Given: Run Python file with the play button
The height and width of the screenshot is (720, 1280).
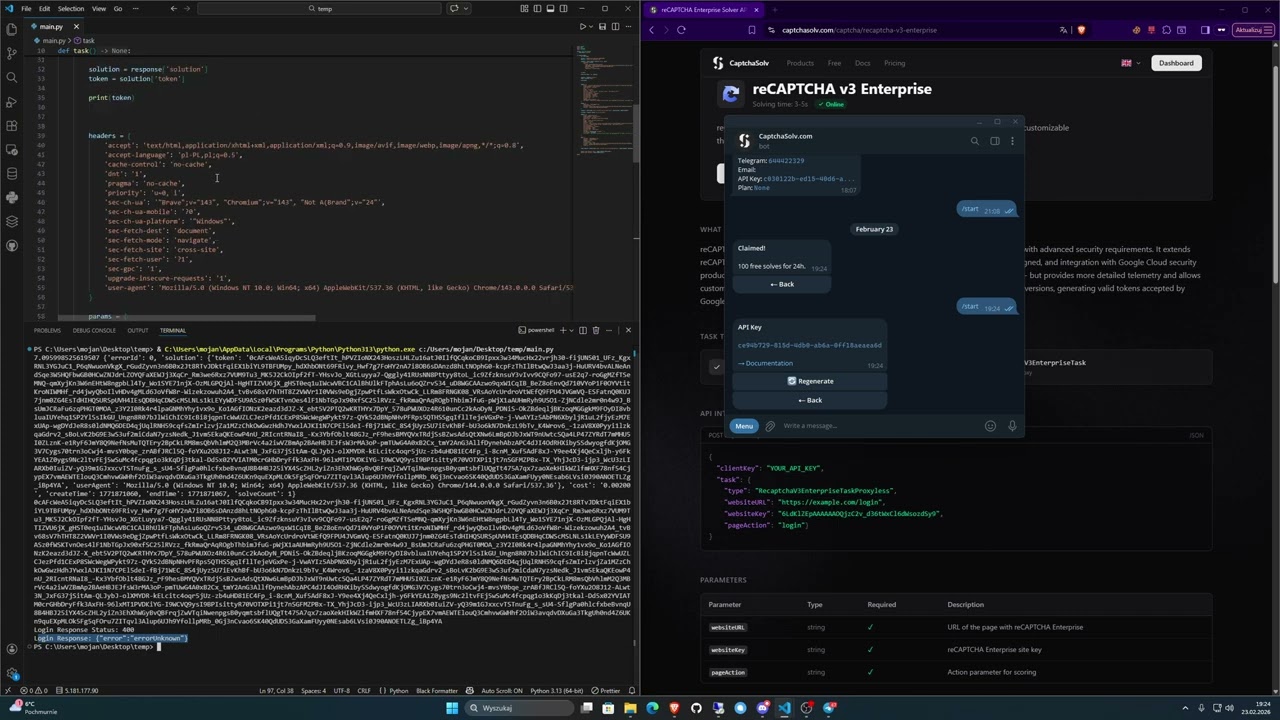Looking at the screenshot, I should 583,26.
